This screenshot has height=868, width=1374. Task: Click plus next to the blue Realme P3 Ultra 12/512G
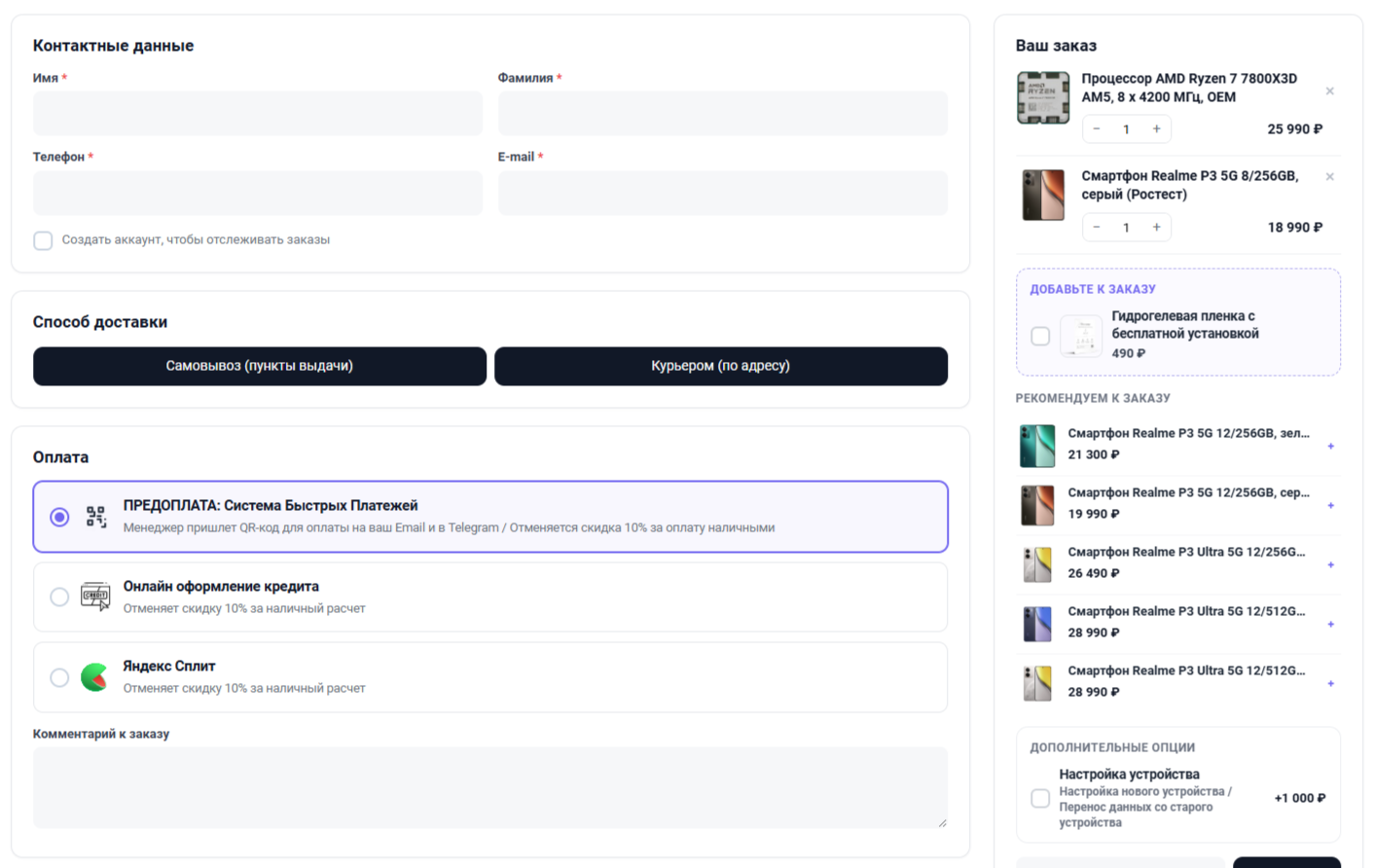[1330, 624]
